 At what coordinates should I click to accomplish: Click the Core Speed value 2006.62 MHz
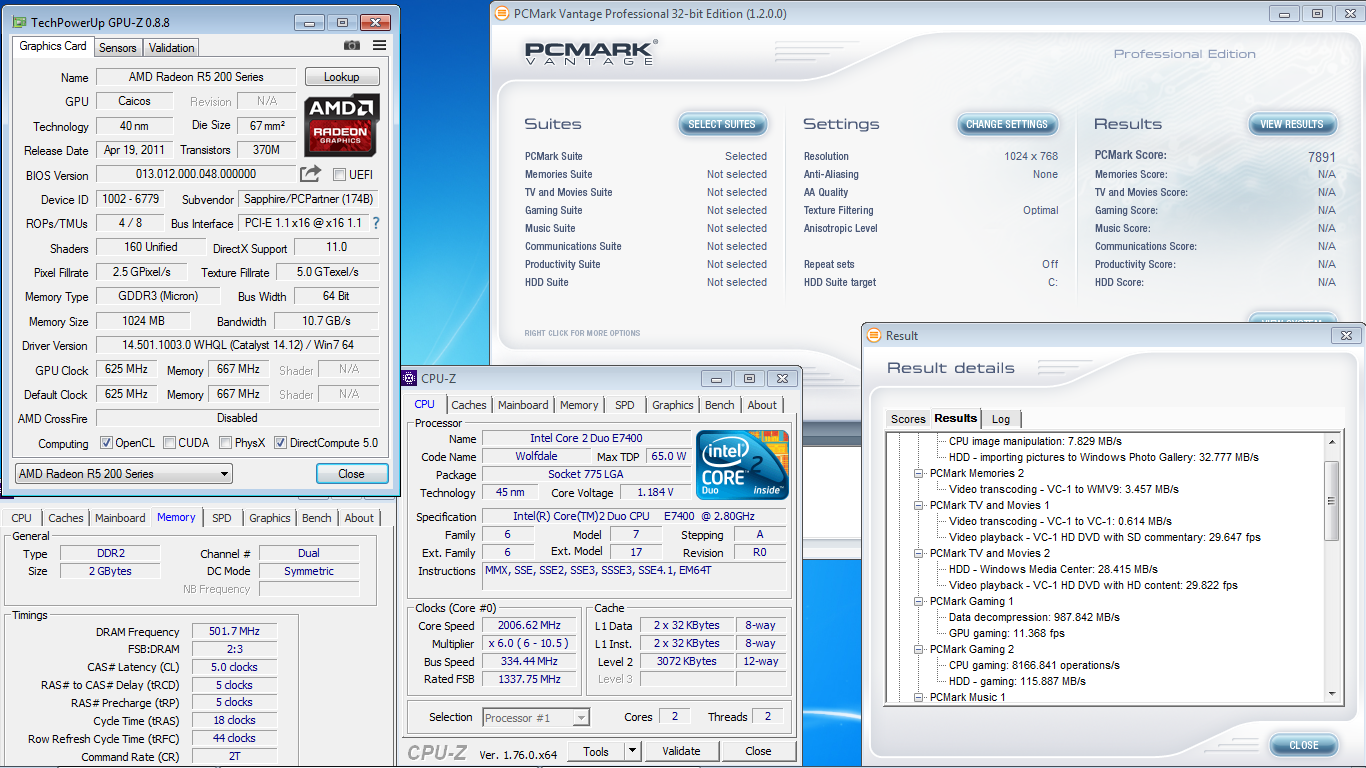click(529, 625)
